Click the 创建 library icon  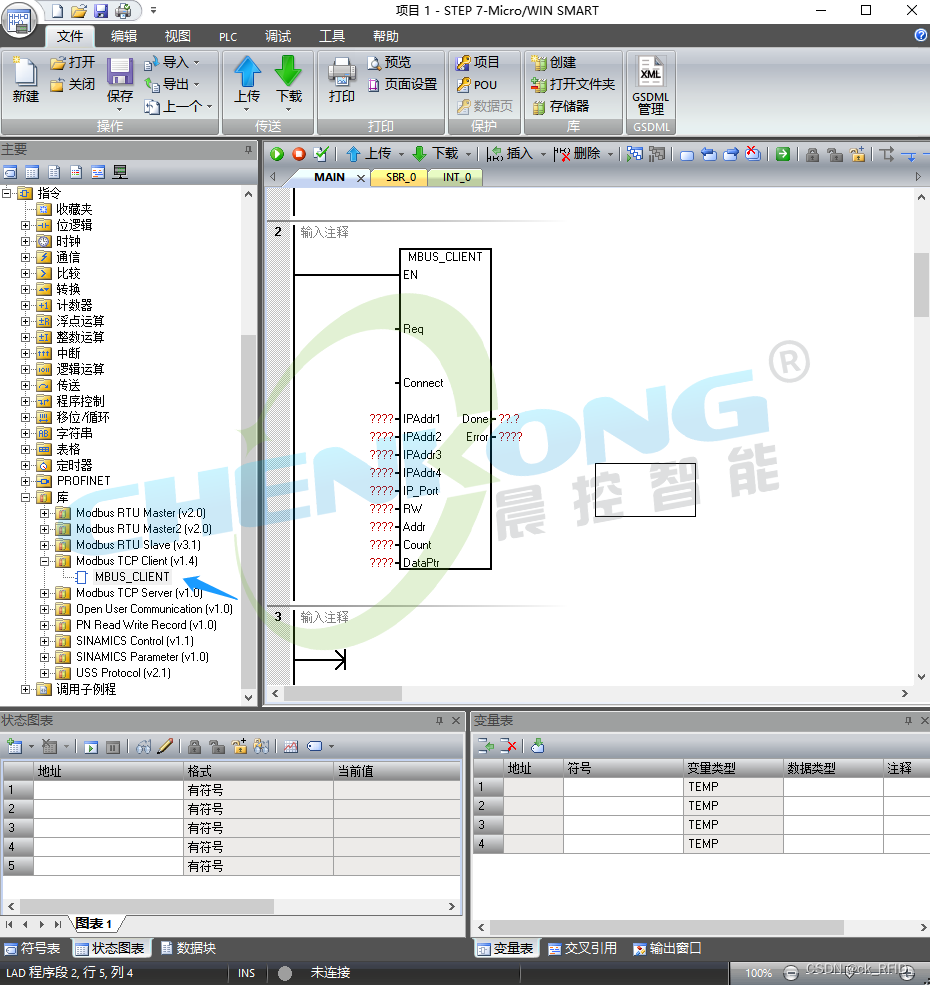click(539, 62)
